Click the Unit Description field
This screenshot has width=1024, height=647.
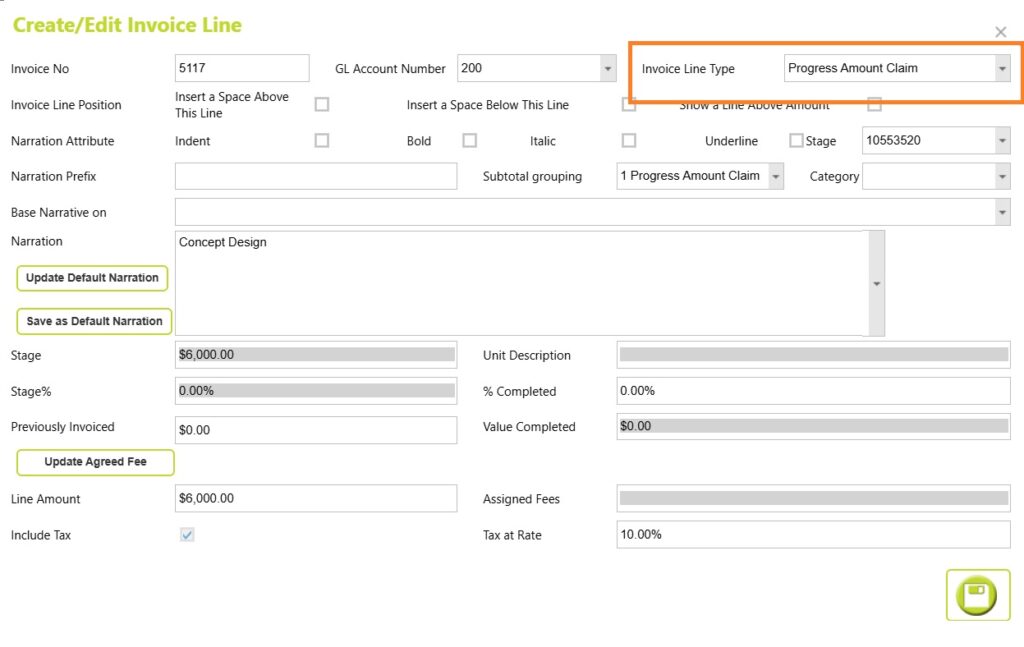814,355
